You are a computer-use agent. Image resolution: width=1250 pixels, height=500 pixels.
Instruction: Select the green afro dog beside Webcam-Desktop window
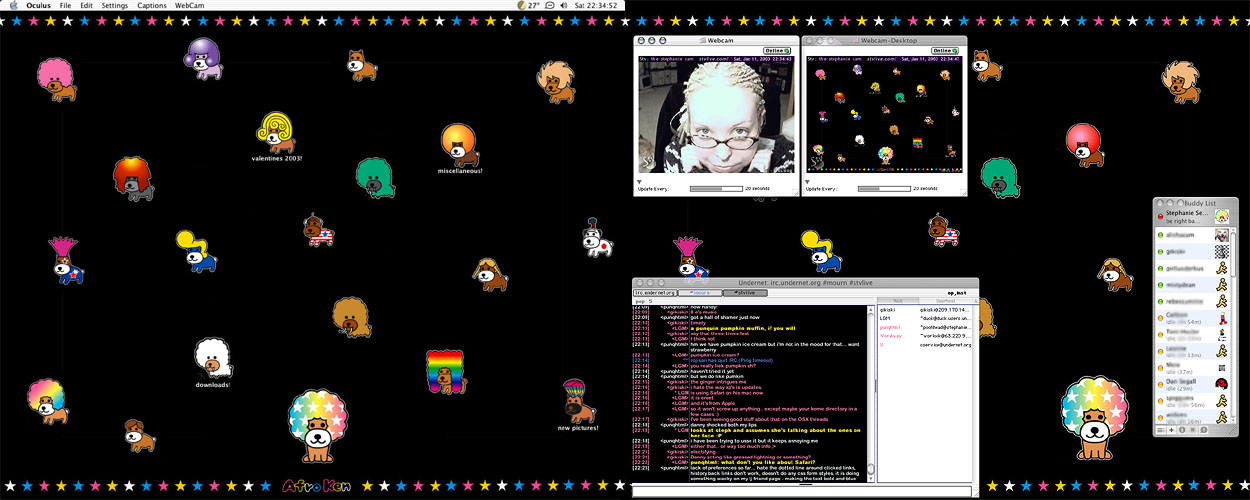1000,177
